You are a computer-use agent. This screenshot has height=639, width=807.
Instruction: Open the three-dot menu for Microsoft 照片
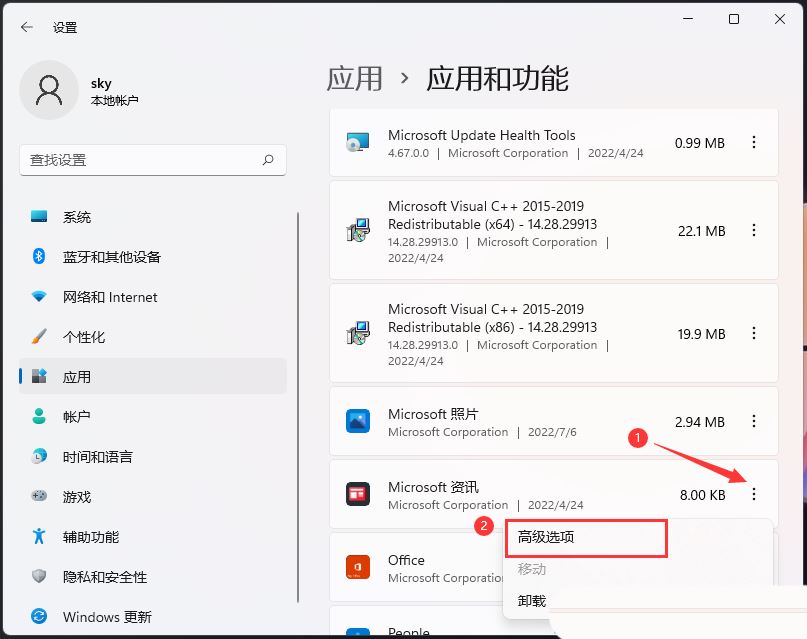click(x=753, y=422)
